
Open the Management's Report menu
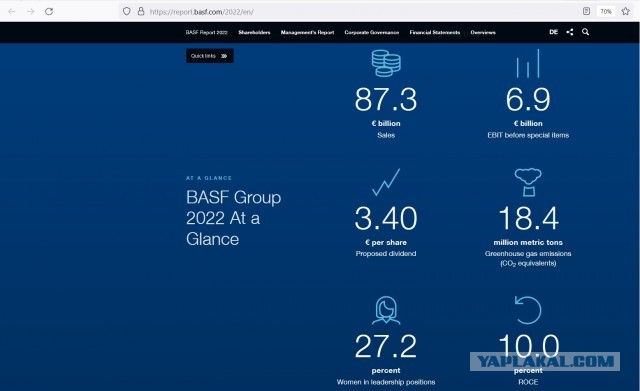tap(307, 32)
